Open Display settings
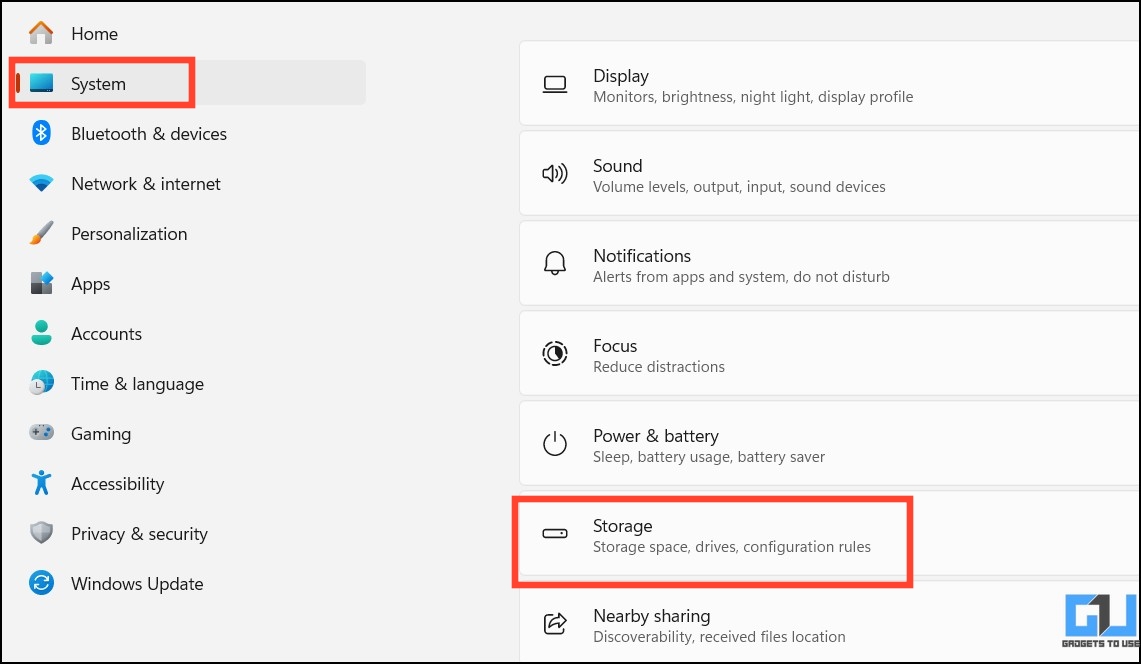 pyautogui.click(x=830, y=84)
